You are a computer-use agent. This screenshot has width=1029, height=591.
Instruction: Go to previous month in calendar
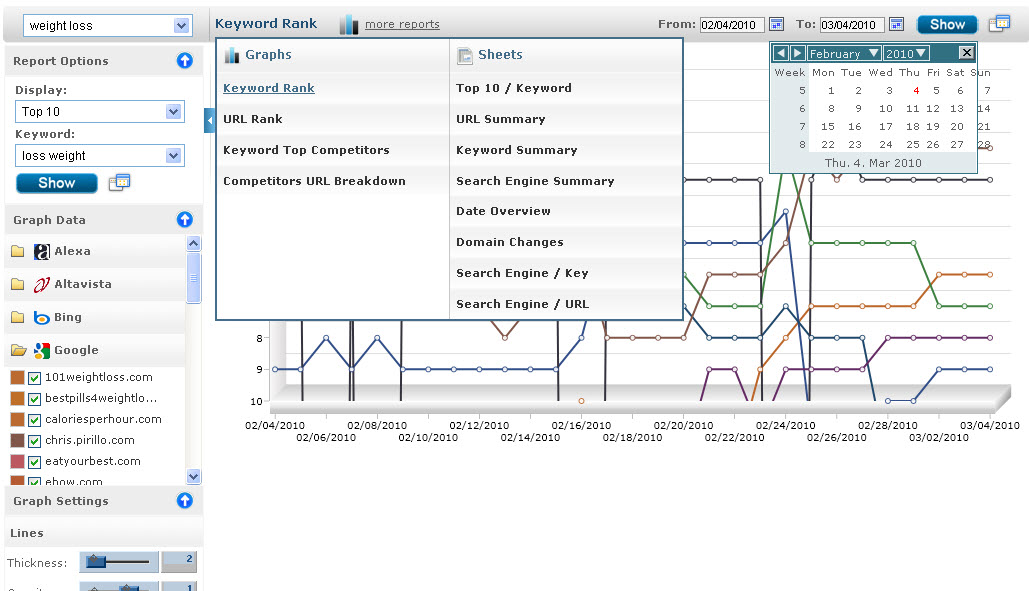[x=781, y=53]
